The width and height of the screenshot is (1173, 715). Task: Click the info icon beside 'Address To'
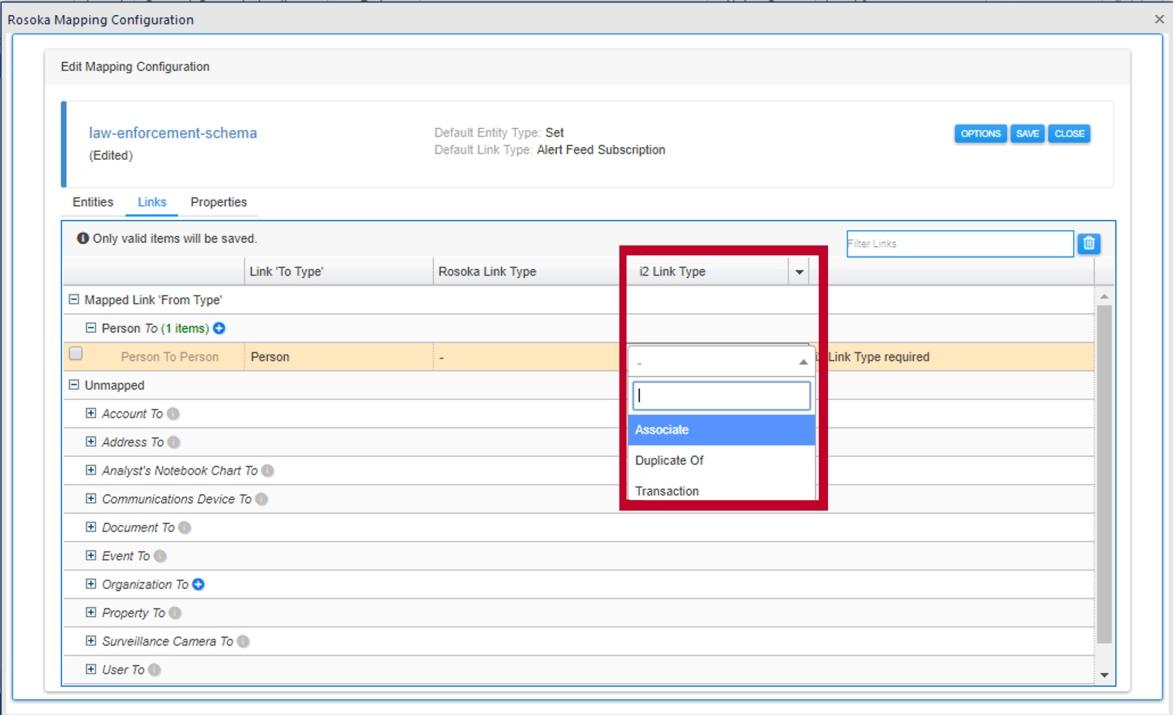173,441
